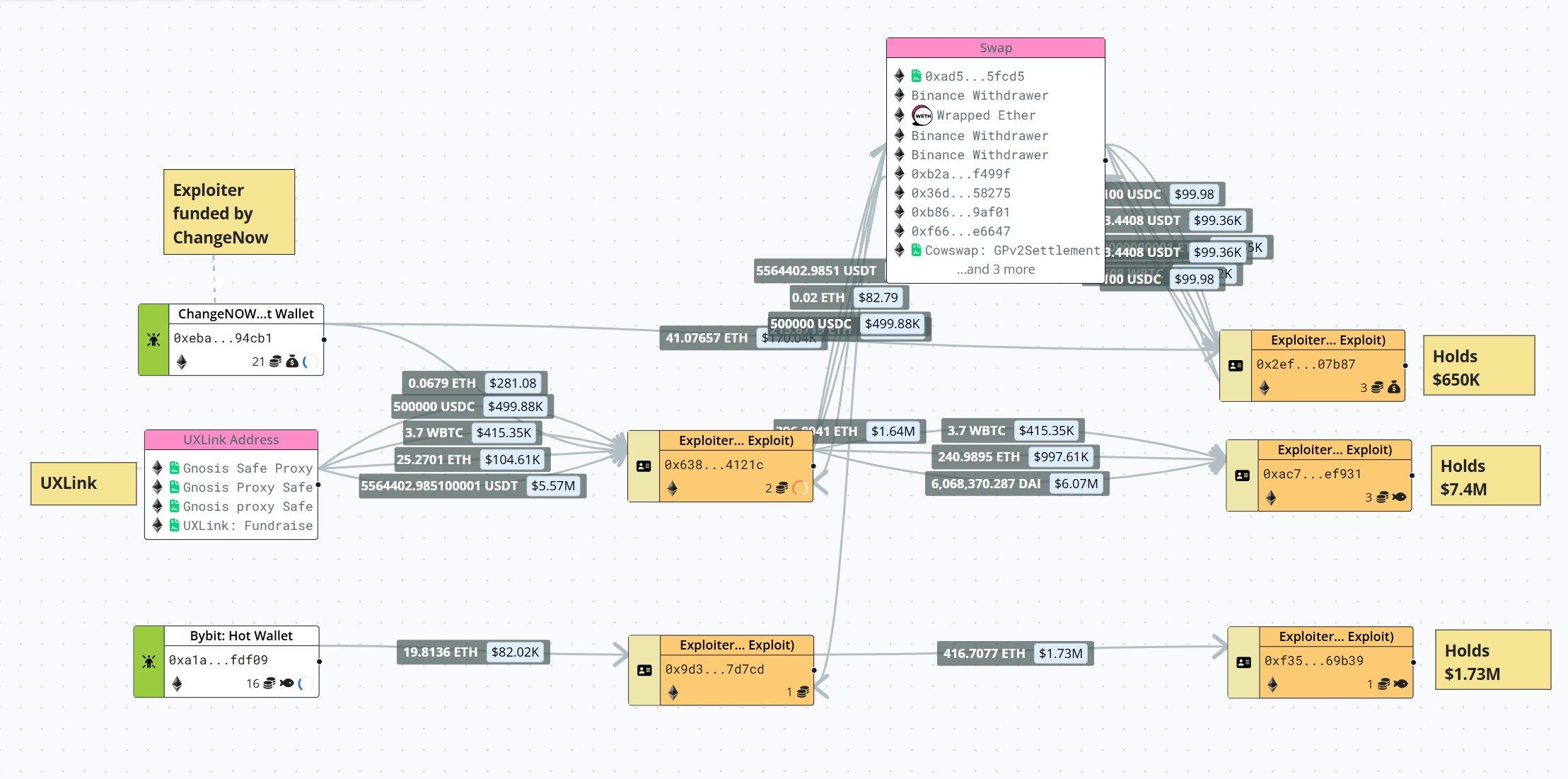Image resolution: width=1568 pixels, height=779 pixels.
Task: Click the bug icon on ChangeNOW wallet node
Action: click(x=153, y=340)
